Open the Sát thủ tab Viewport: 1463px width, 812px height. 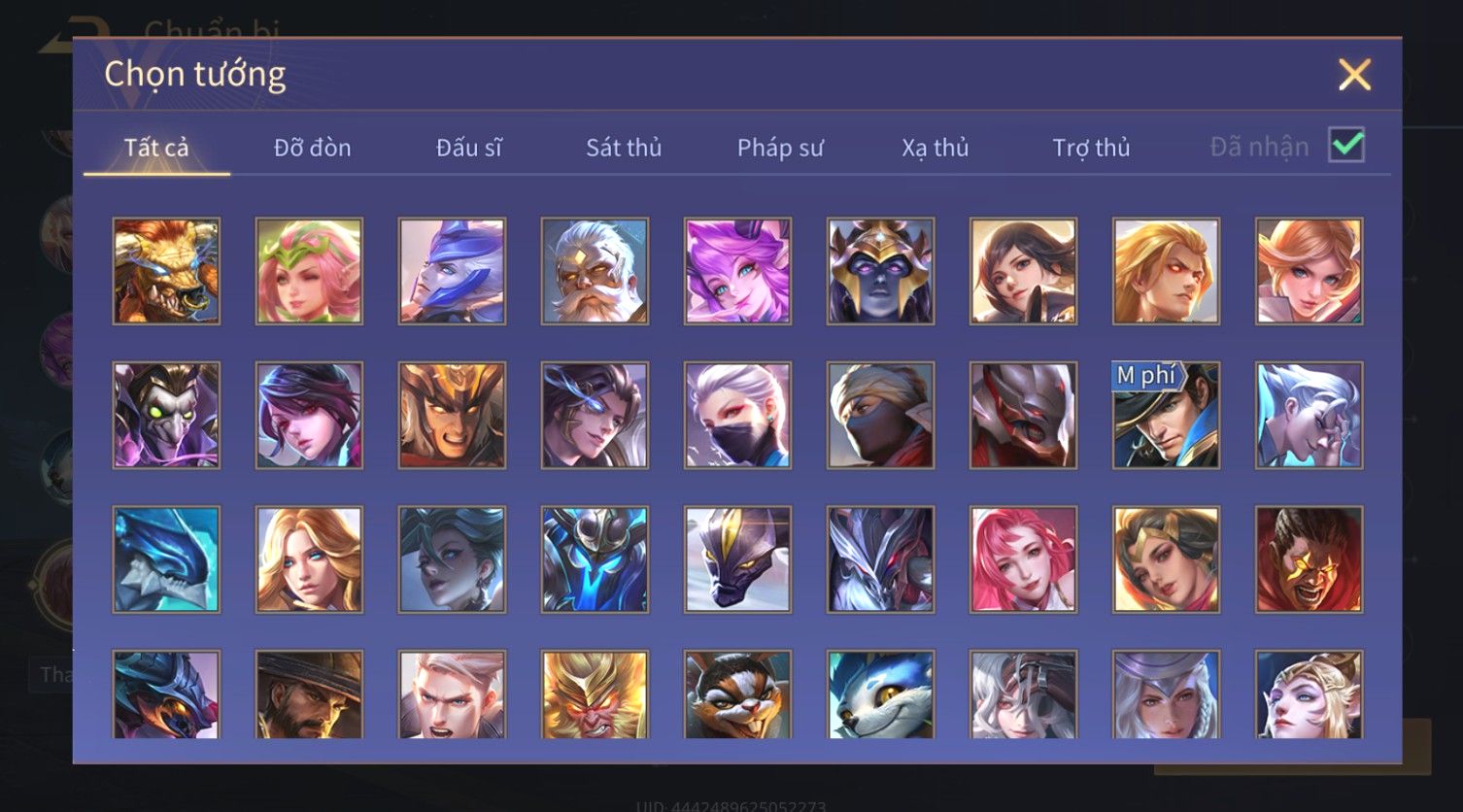[624, 148]
